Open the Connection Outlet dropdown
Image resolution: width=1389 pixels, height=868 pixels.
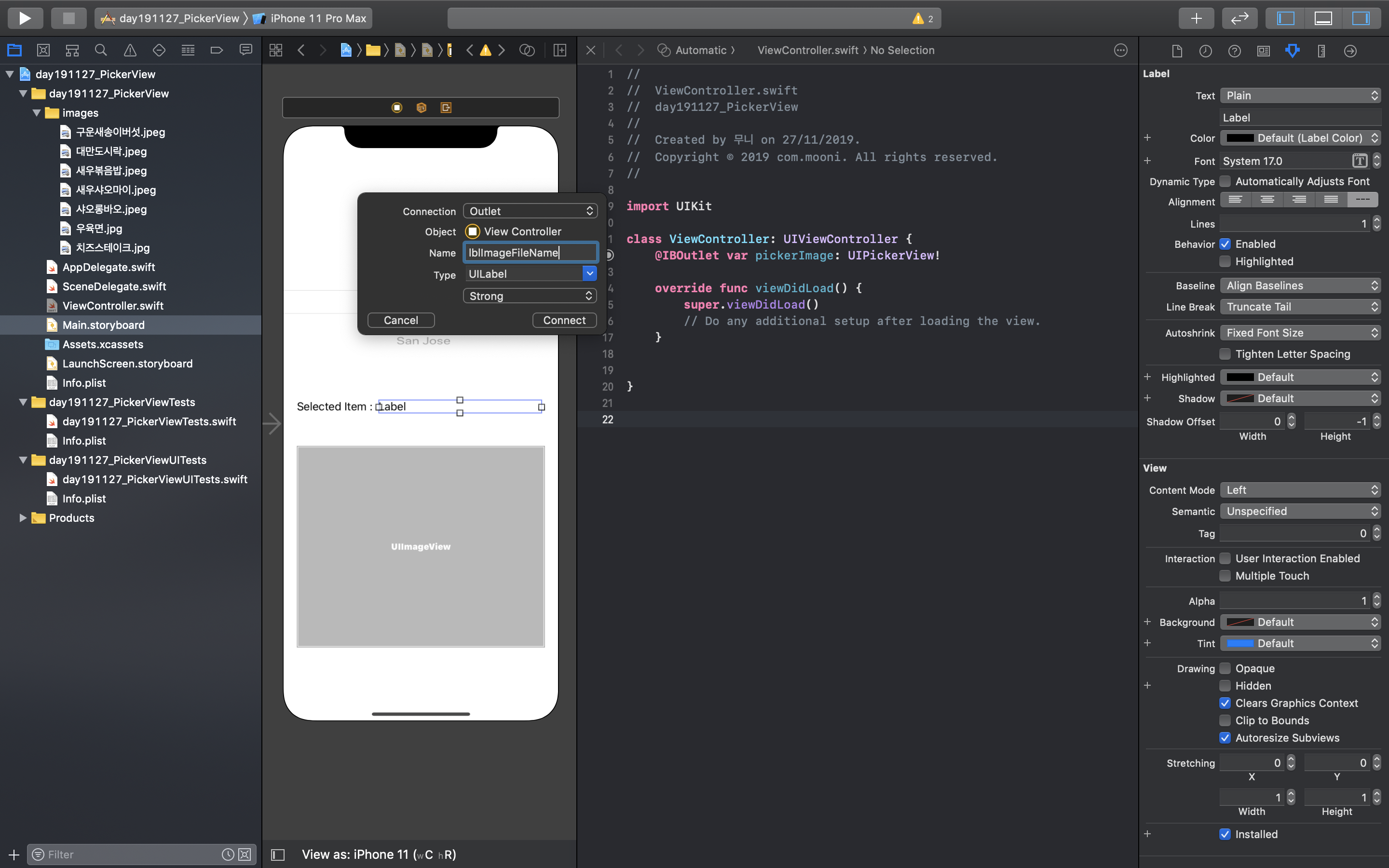click(530, 211)
